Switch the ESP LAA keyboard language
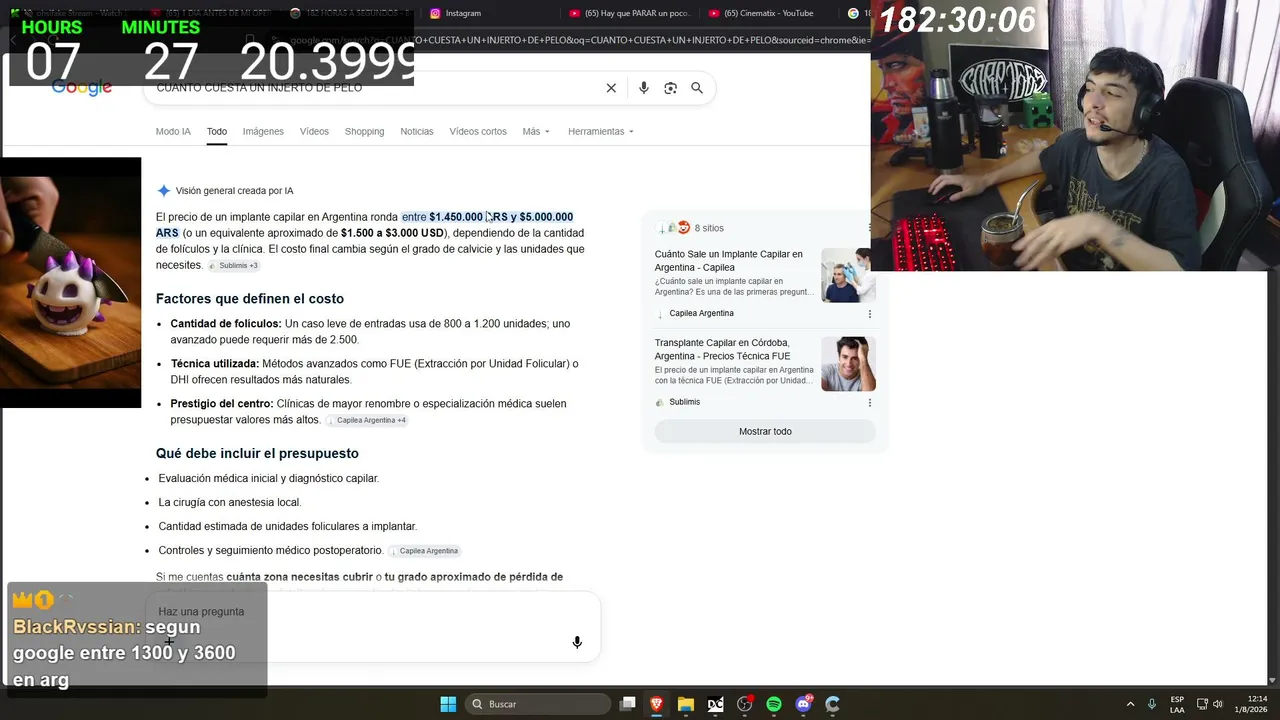 point(1177,704)
